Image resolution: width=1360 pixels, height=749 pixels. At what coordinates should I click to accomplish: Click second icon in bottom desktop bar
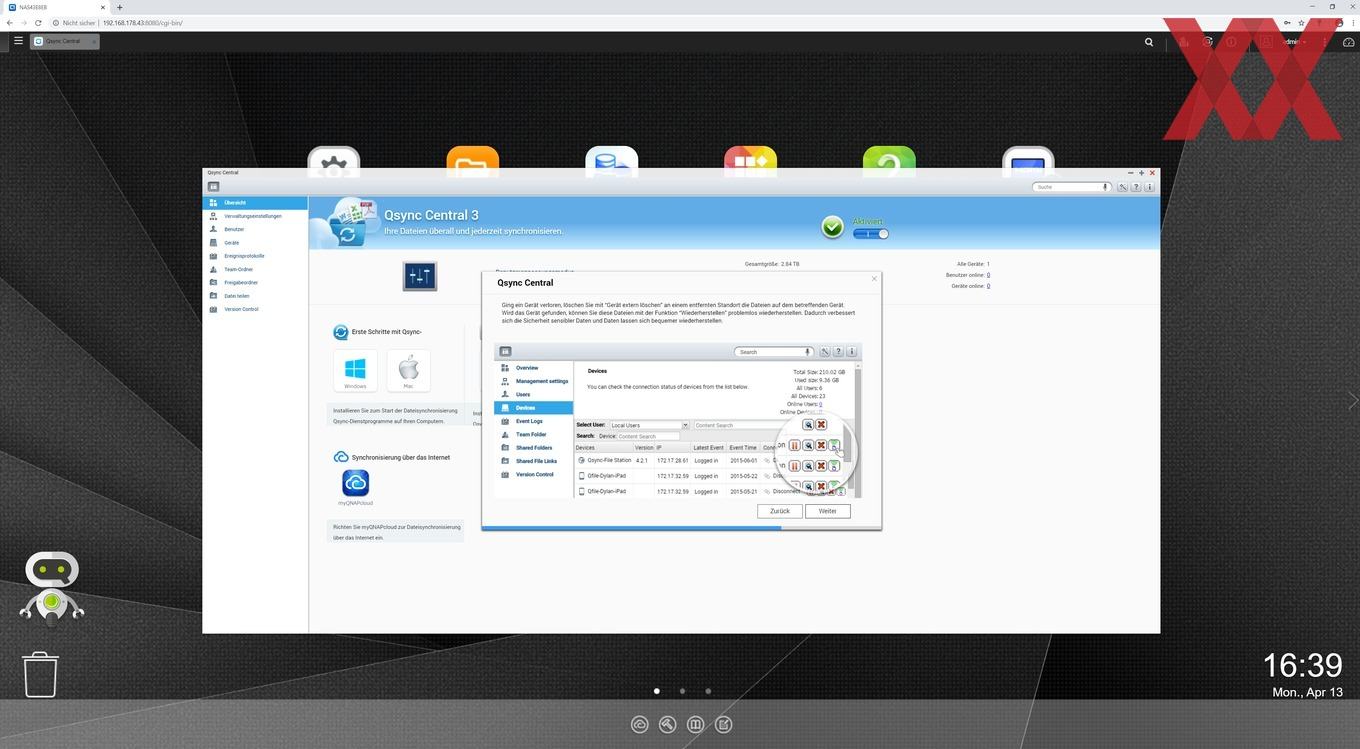[668, 724]
